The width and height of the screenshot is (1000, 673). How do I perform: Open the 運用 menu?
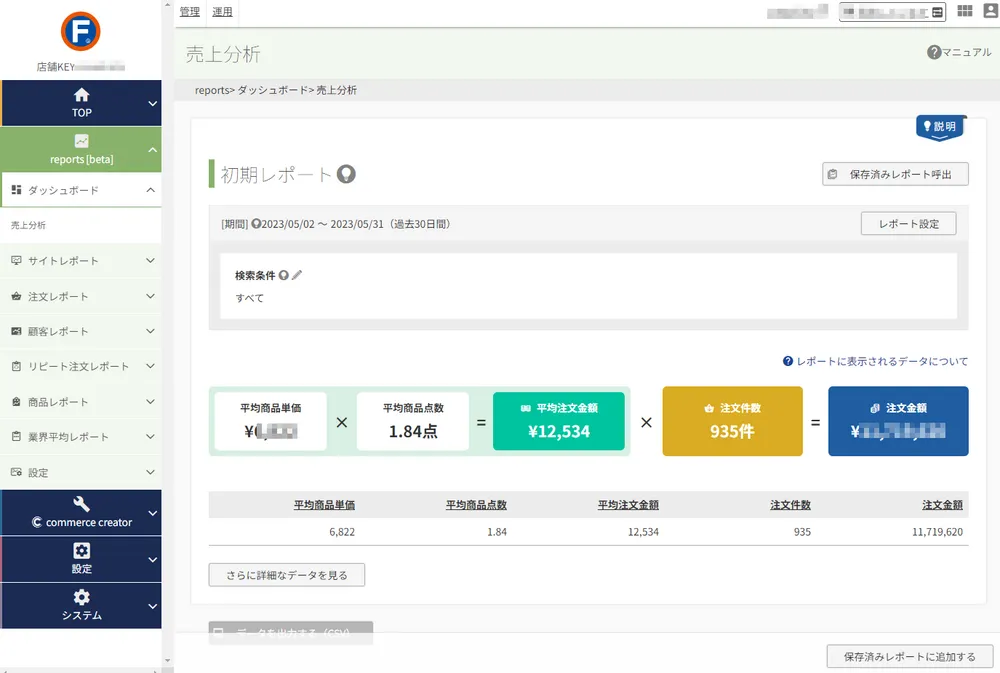coord(221,12)
